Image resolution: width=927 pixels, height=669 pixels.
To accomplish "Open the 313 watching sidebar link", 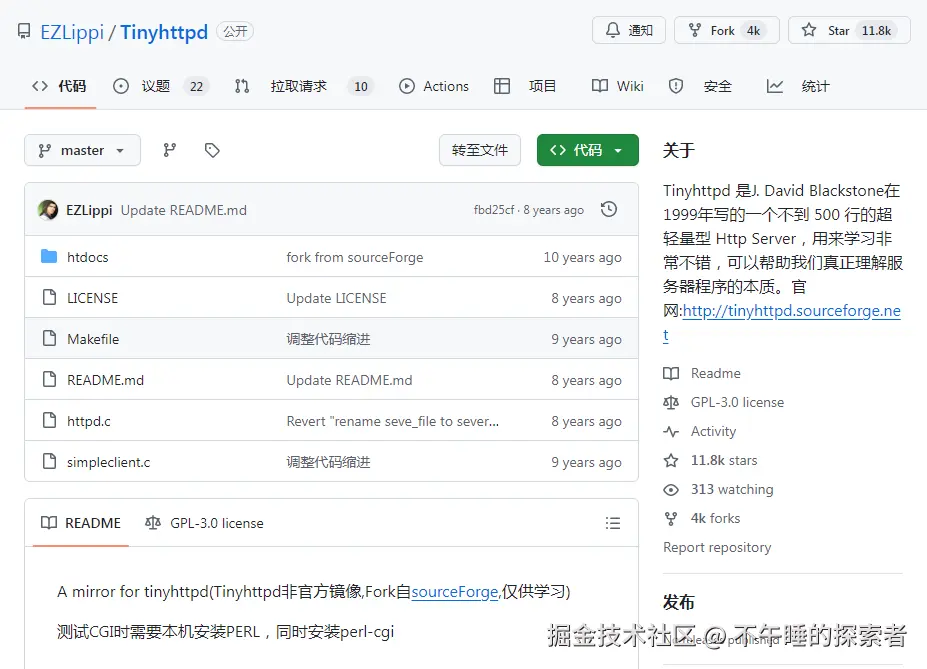I will click(732, 489).
